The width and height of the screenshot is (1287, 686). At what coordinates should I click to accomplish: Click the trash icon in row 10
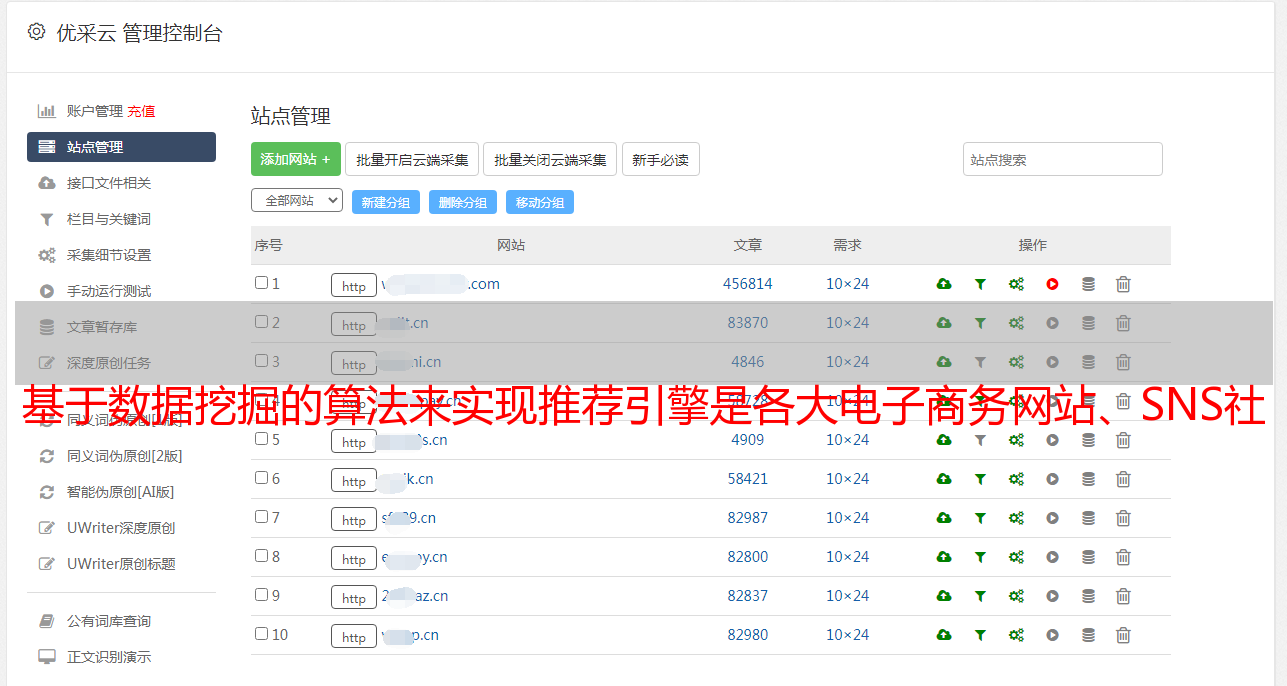(1123, 635)
